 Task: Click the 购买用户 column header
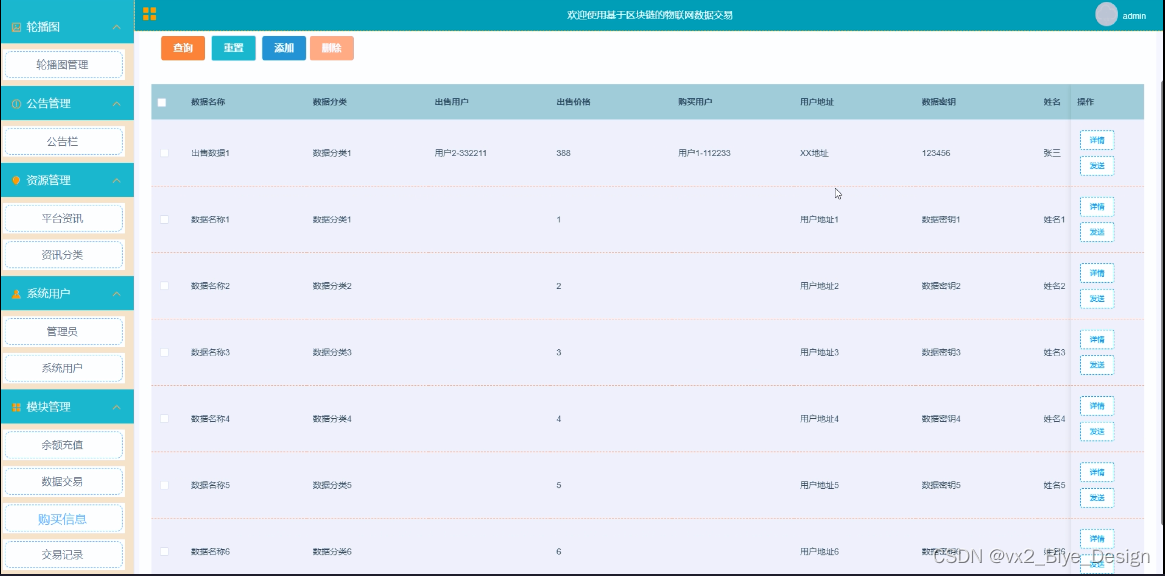tap(695, 102)
